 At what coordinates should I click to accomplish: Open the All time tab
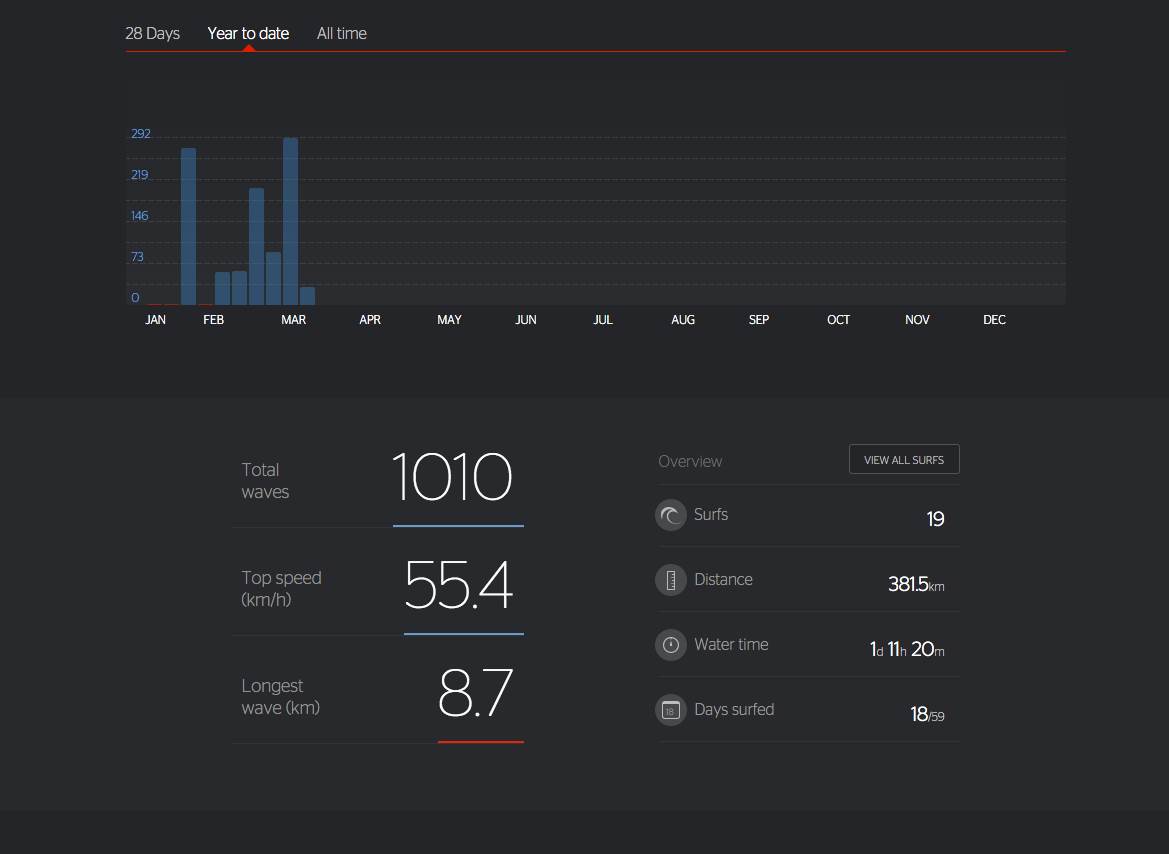point(341,33)
